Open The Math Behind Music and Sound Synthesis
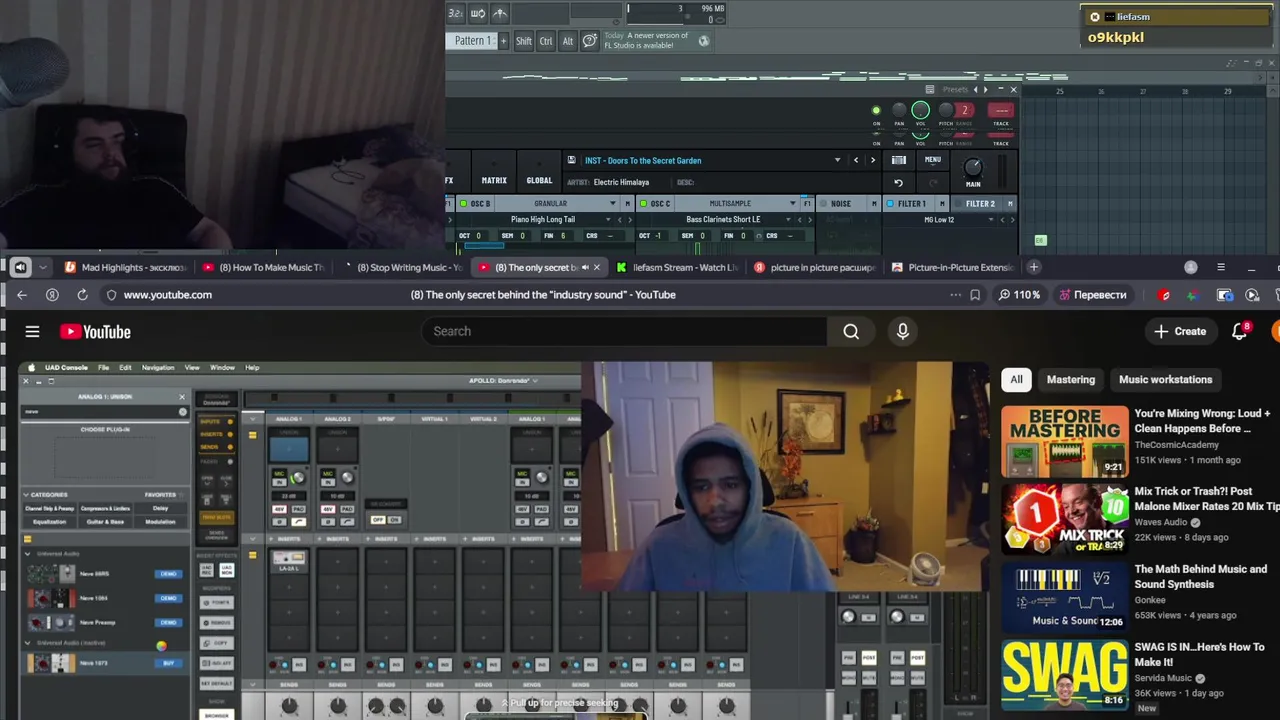 point(1200,577)
